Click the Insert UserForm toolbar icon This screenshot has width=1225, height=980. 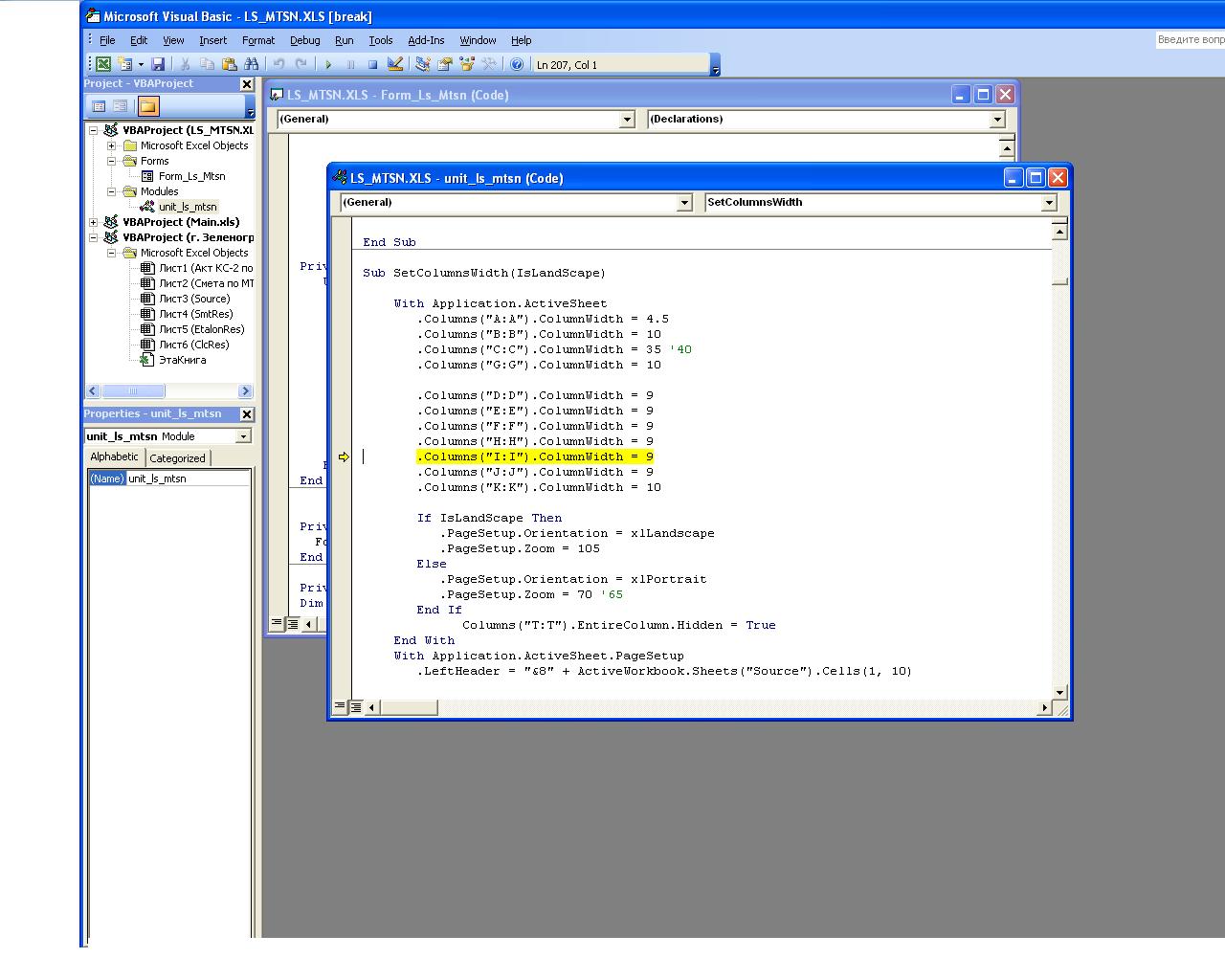coord(124,64)
